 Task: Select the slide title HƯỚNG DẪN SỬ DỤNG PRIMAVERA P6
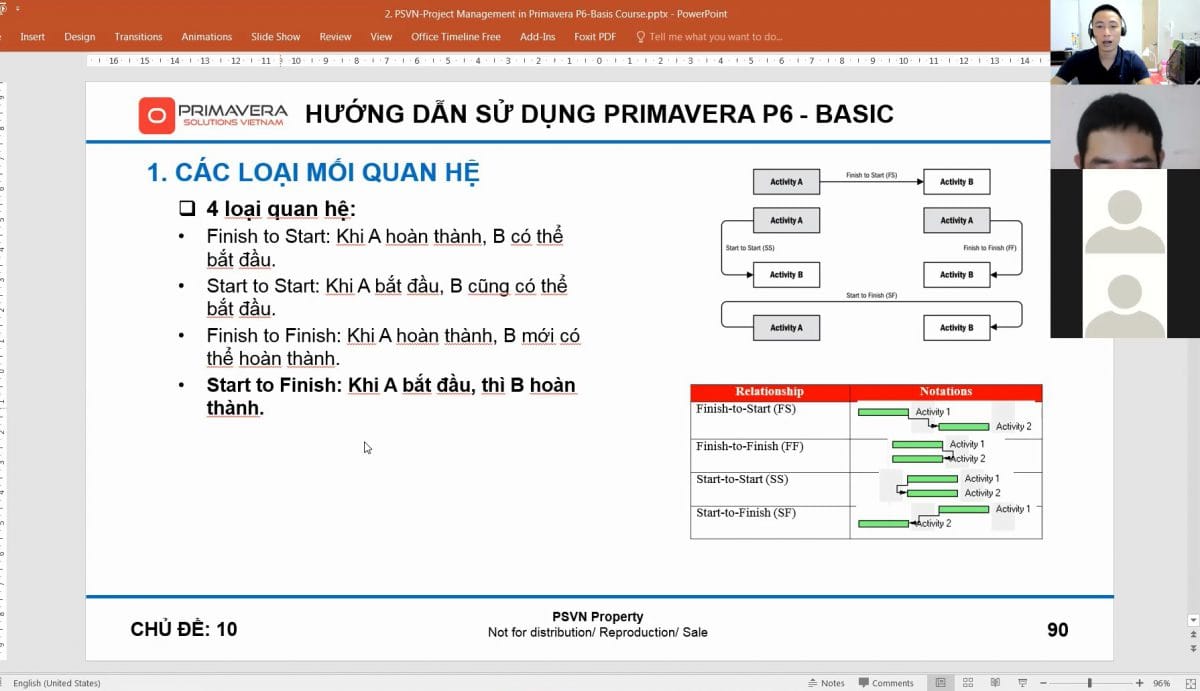599,114
